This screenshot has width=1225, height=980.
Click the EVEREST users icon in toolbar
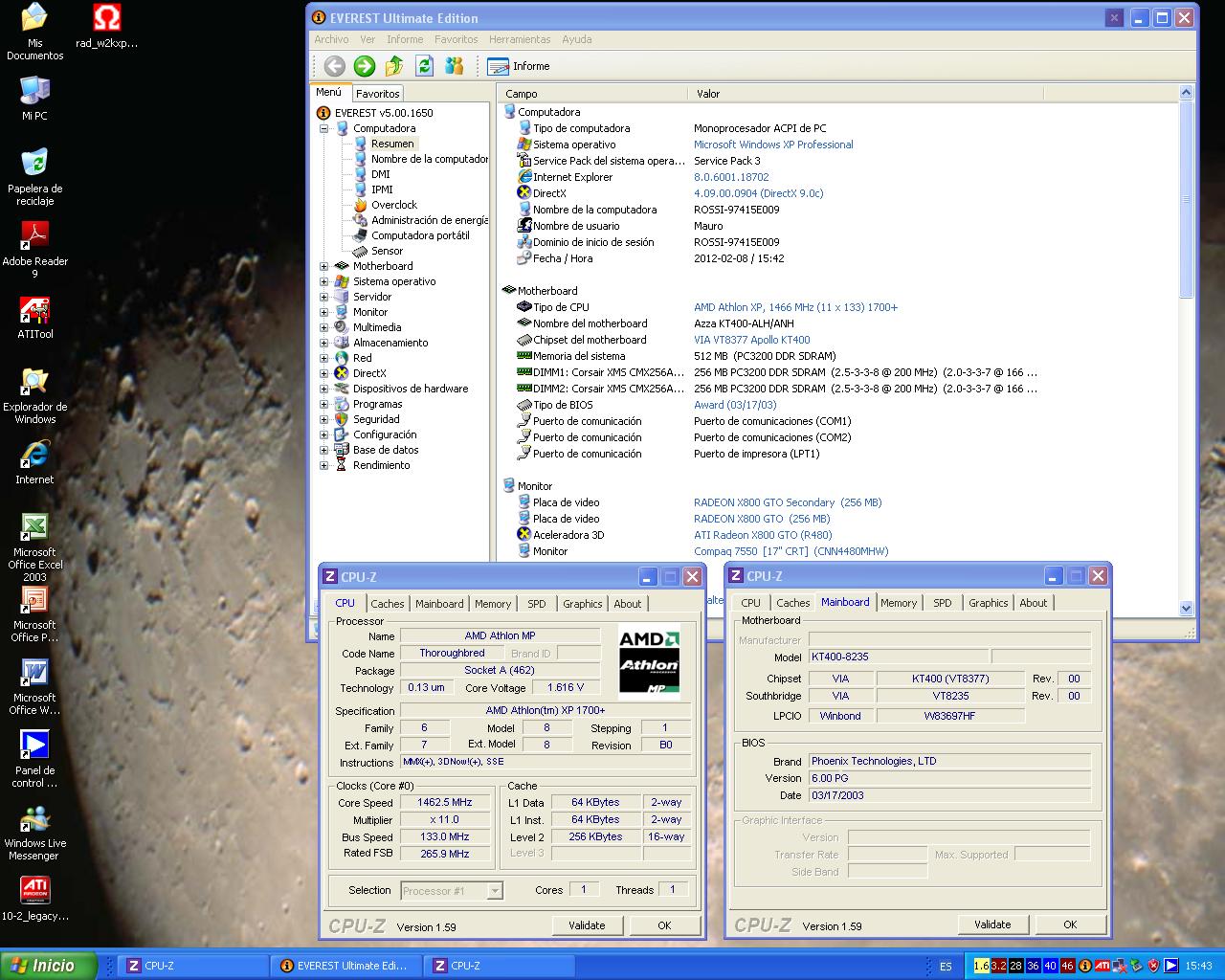[455, 66]
